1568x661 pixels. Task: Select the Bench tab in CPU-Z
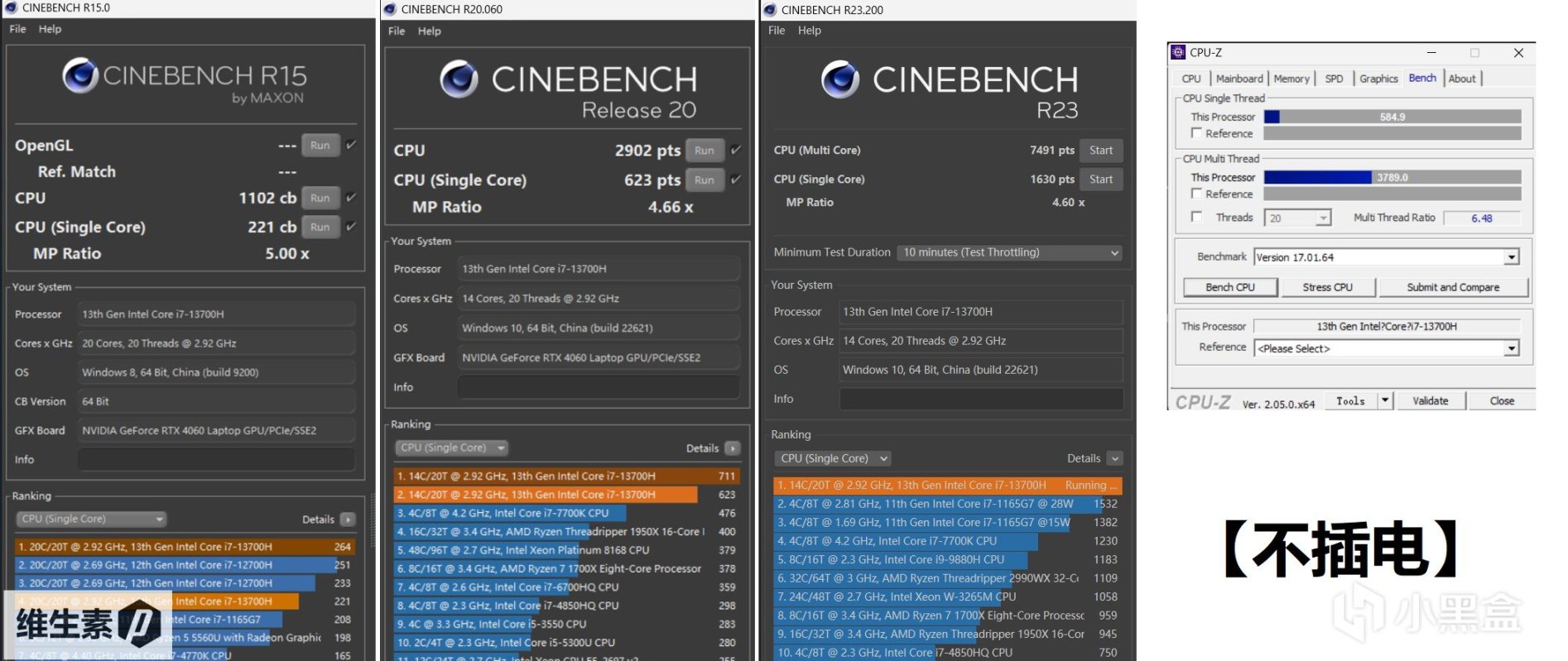[1422, 78]
